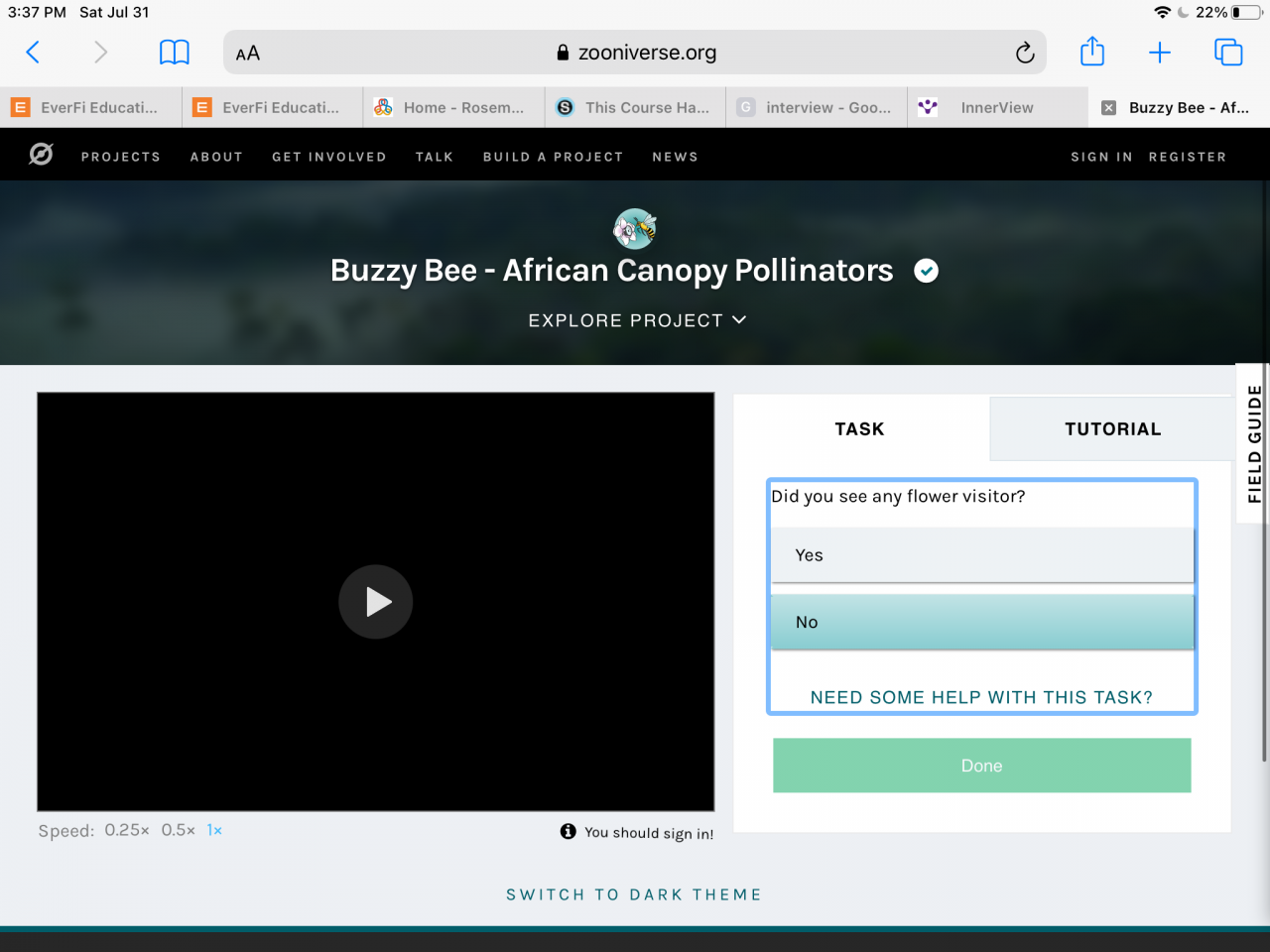Reload the page with refresh icon
This screenshot has height=952, width=1270.
1025,53
